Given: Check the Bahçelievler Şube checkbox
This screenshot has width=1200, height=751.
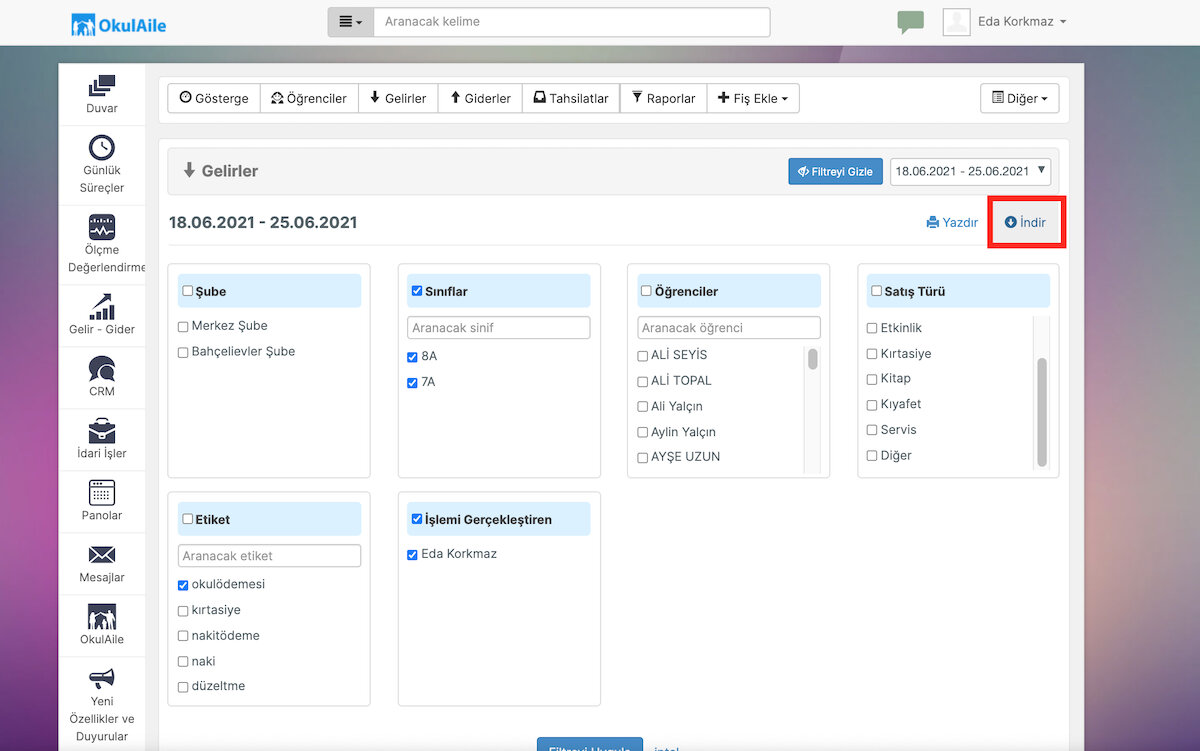Looking at the screenshot, I should (183, 352).
